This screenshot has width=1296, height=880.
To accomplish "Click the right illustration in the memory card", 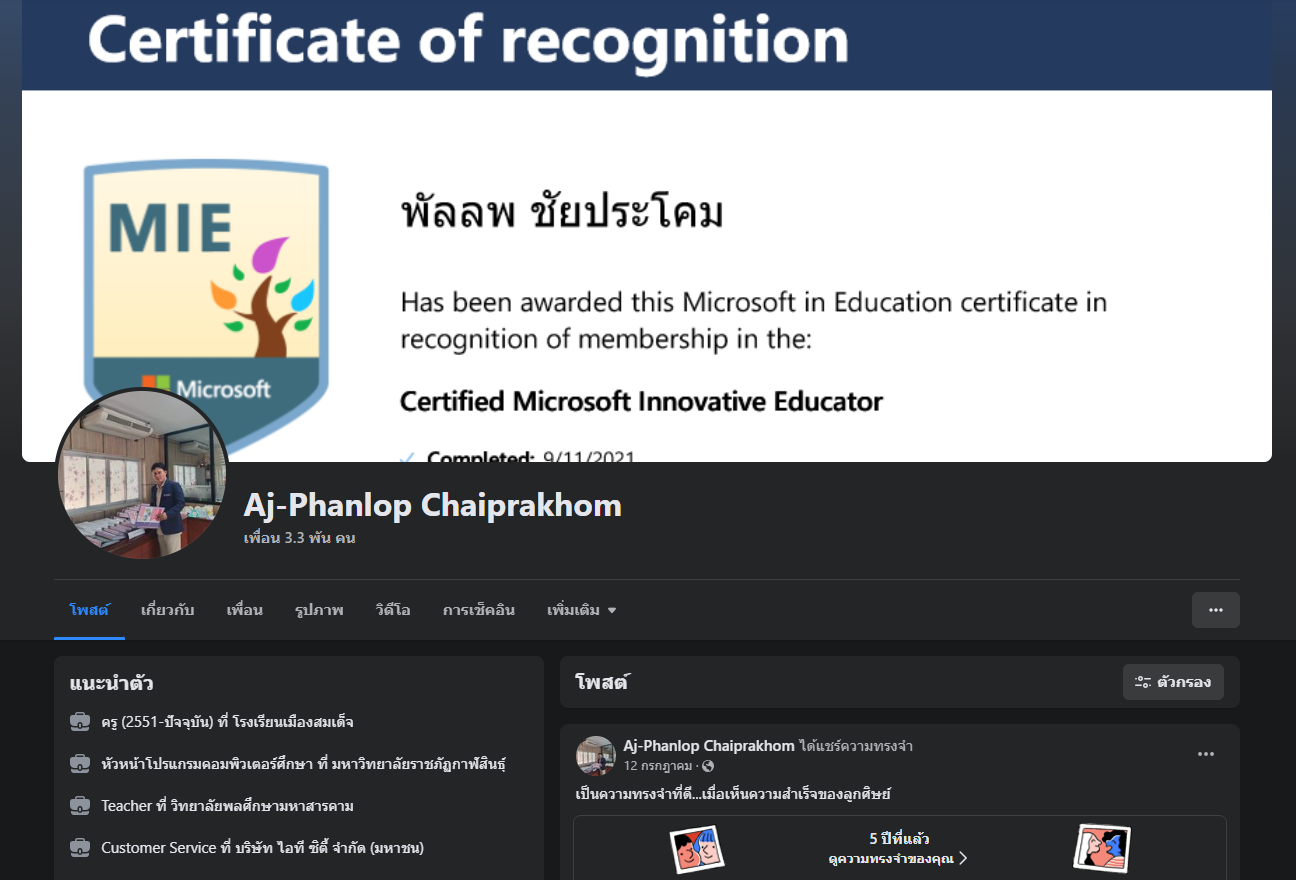I will tap(1102, 848).
